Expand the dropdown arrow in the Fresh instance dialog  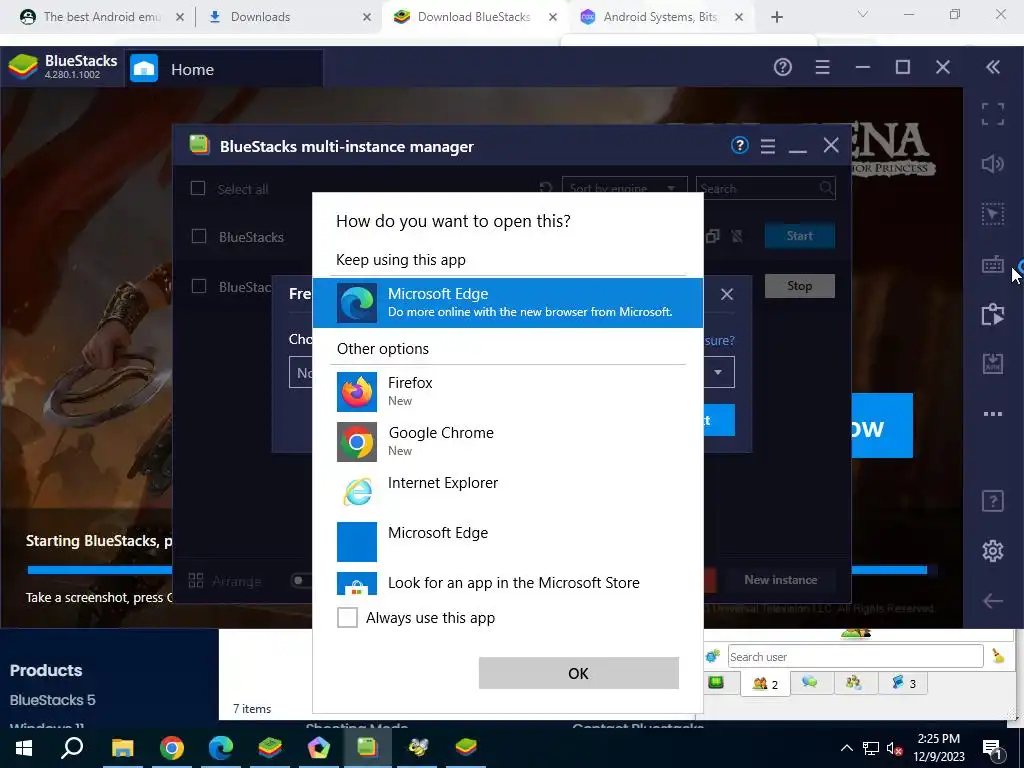tap(718, 372)
